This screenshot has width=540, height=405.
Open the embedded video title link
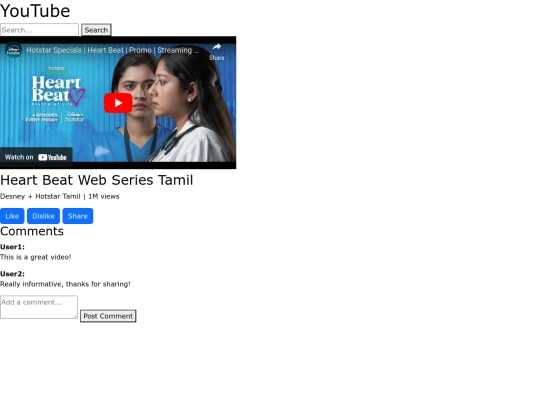click(112, 50)
